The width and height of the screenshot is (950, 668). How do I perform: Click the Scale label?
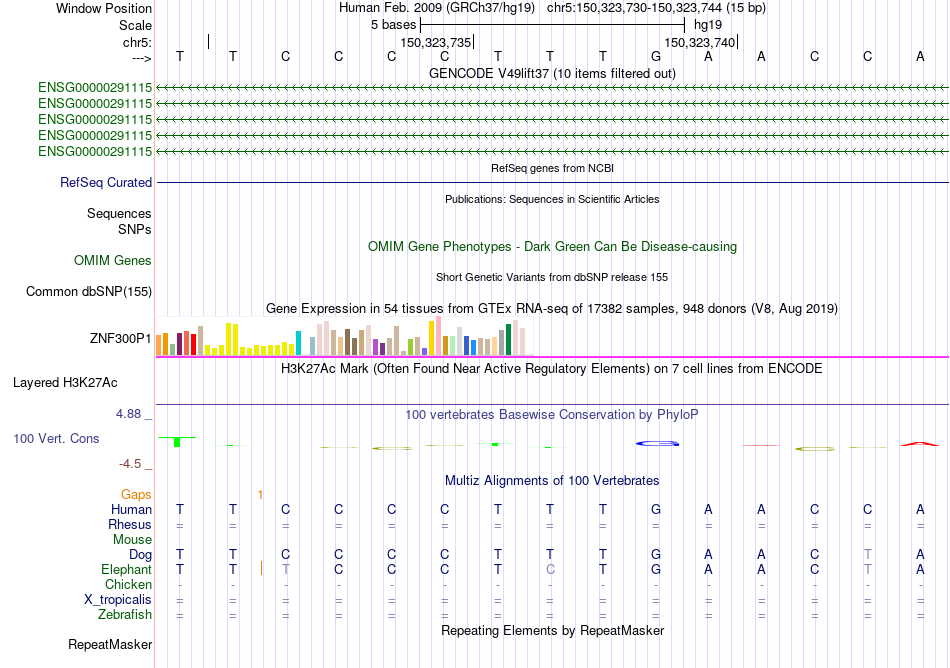135,25
